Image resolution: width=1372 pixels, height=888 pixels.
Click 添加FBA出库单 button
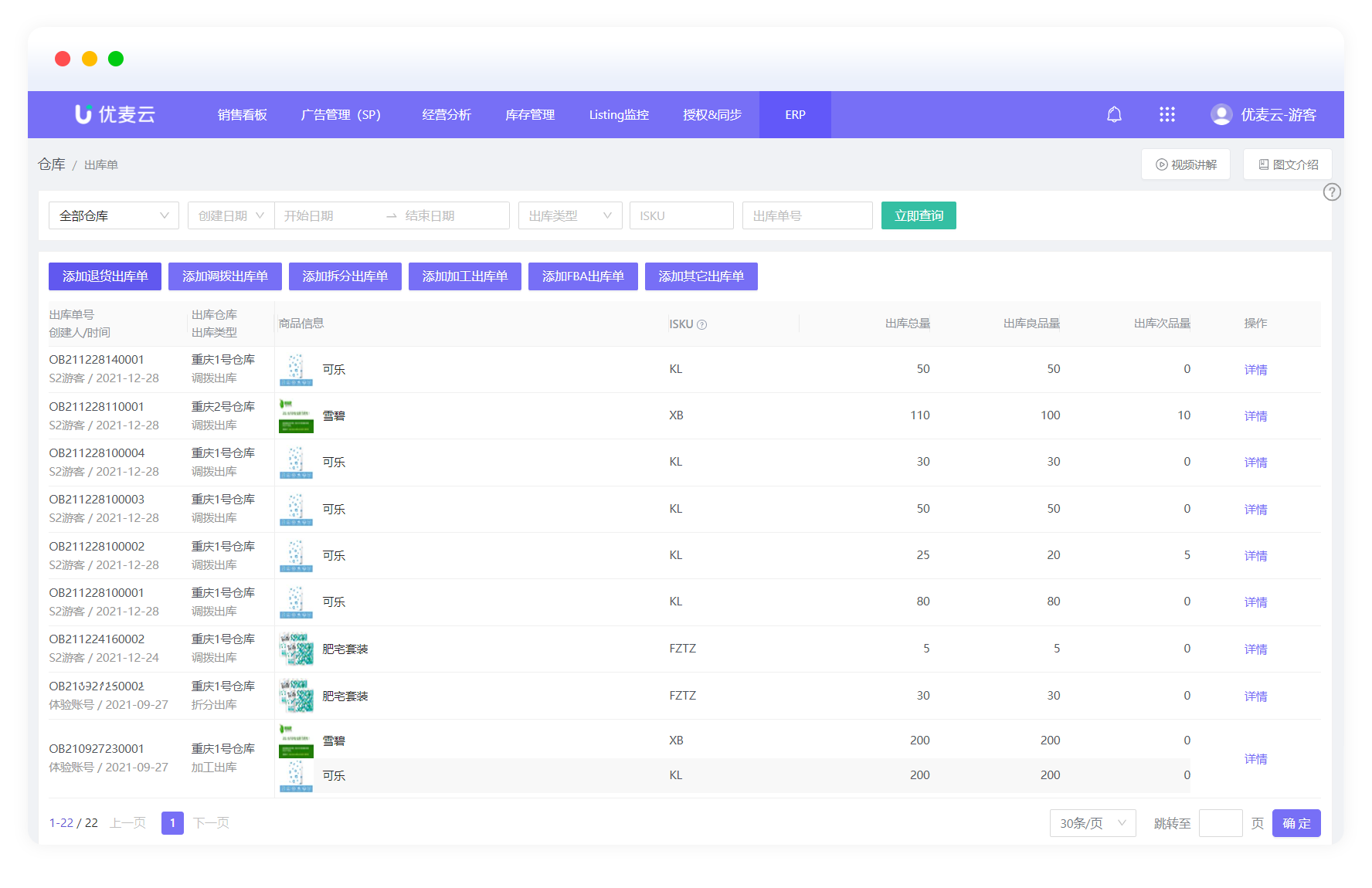[582, 276]
